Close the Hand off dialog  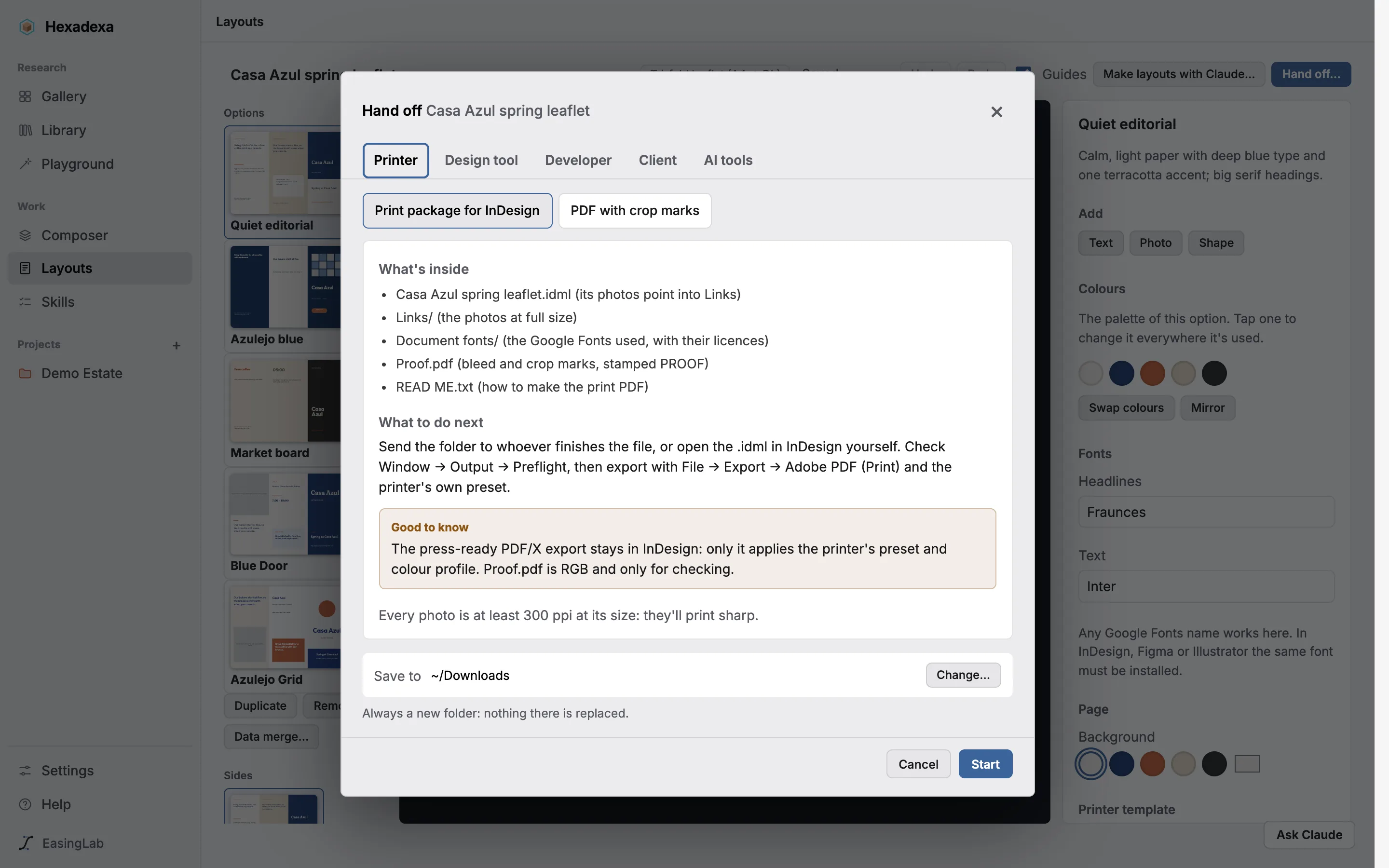point(996,112)
